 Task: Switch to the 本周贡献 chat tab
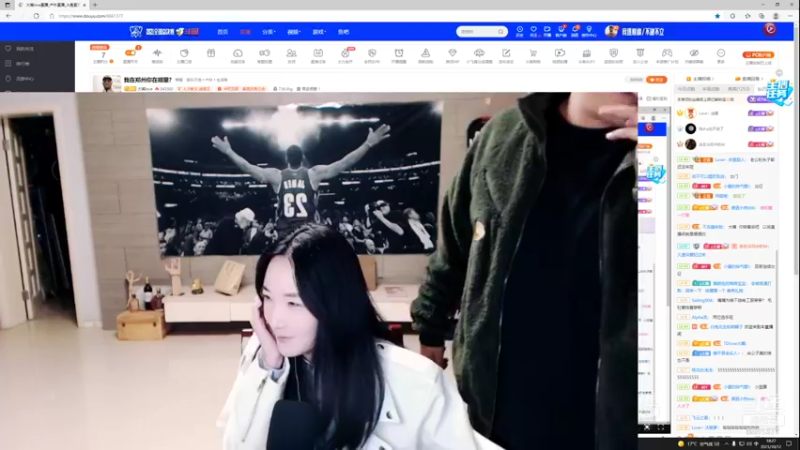711,89
